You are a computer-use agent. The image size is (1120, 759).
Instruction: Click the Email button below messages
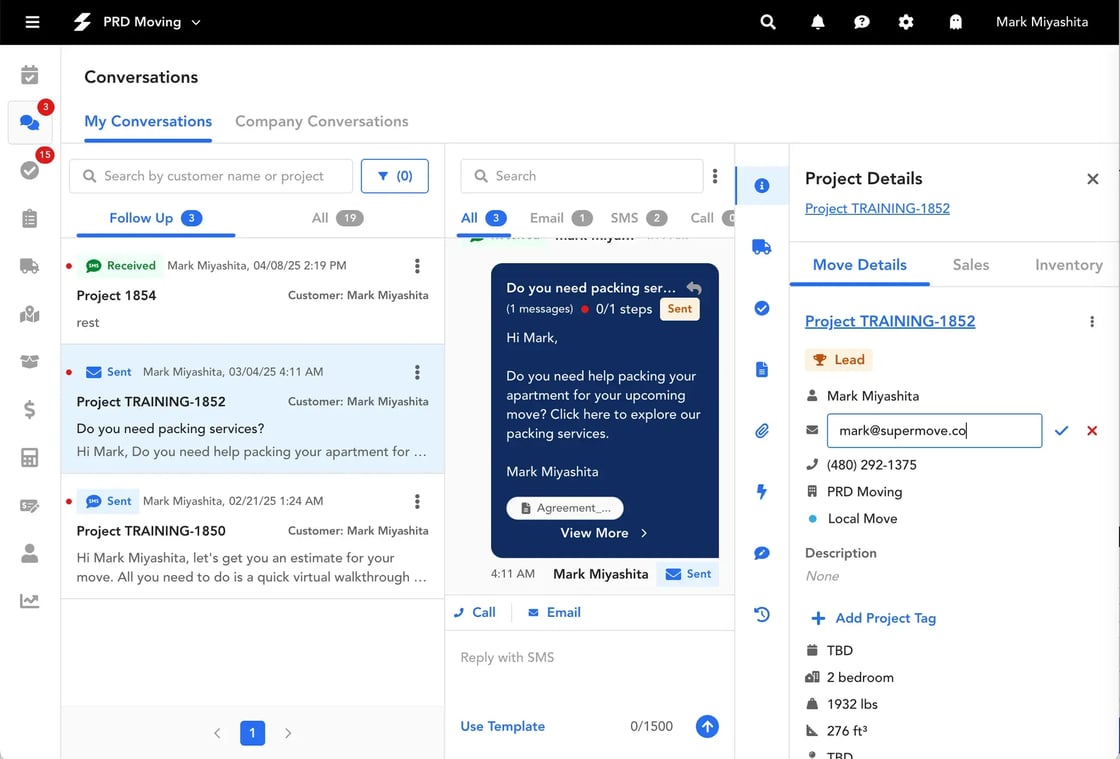[x=554, y=613]
